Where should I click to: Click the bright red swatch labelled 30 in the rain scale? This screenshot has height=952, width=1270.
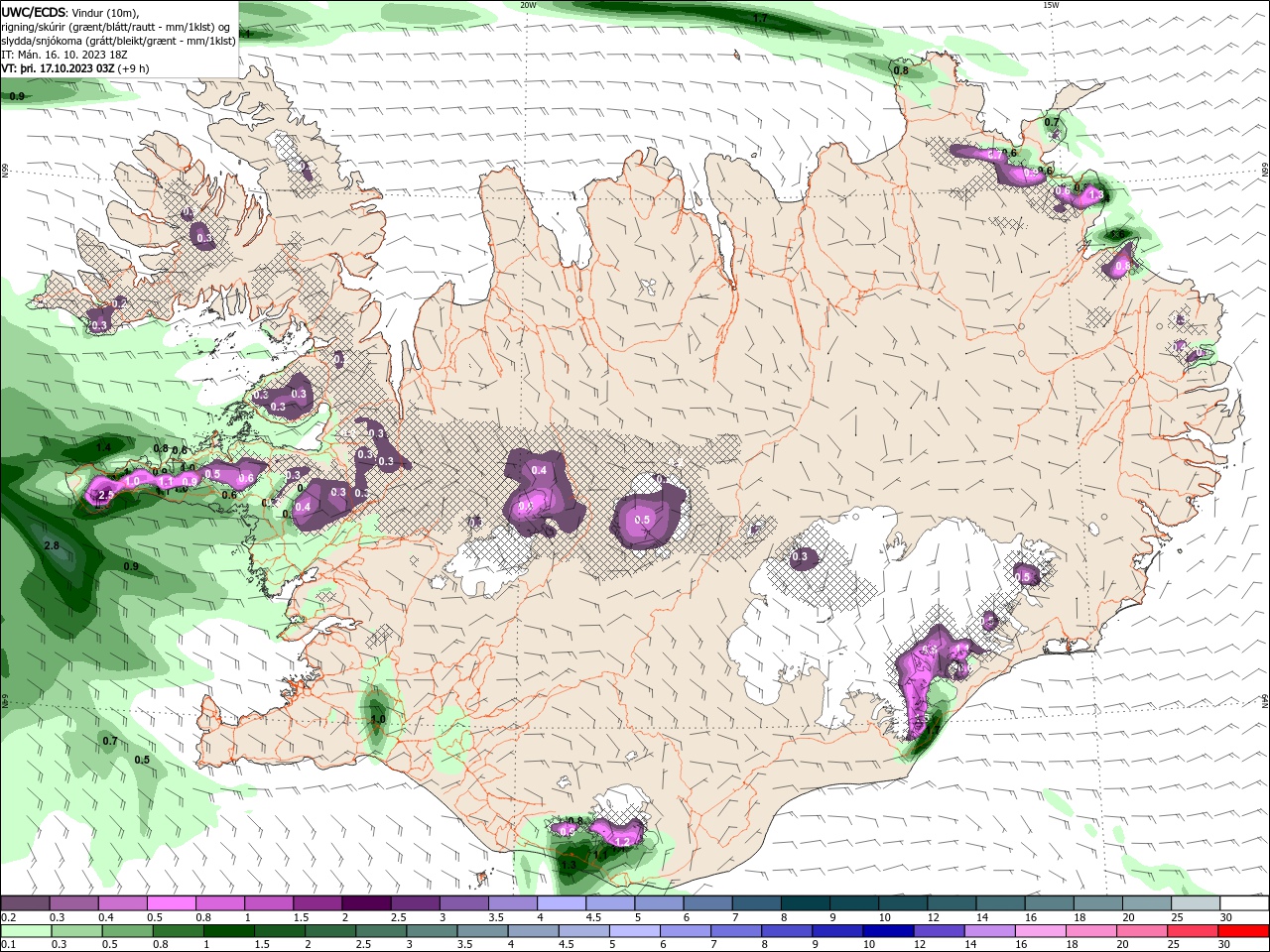click(x=1245, y=931)
